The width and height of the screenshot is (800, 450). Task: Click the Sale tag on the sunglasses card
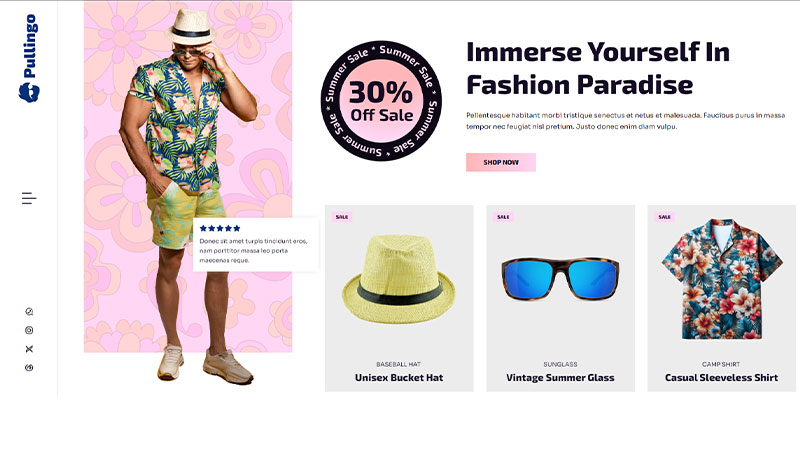click(x=503, y=217)
